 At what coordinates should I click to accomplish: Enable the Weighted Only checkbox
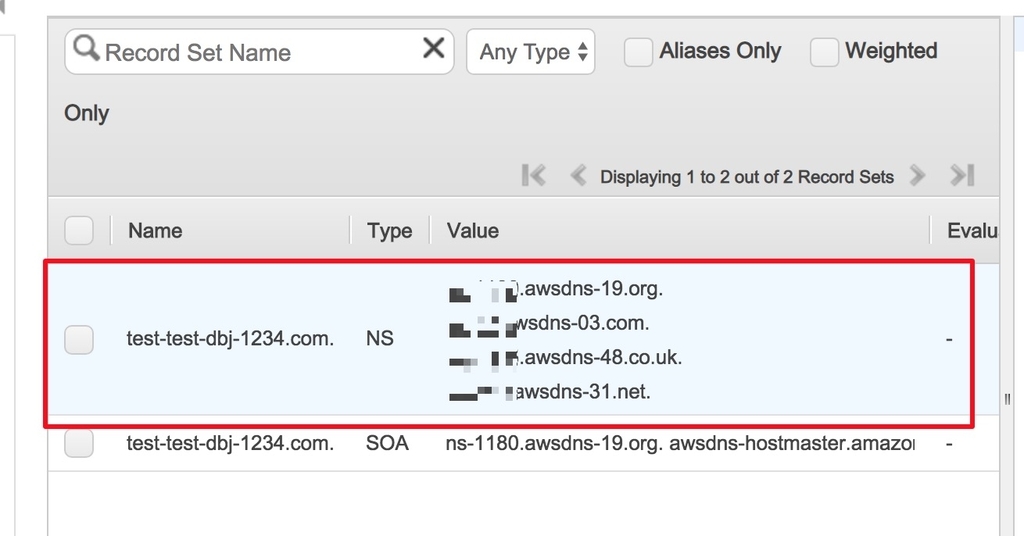[824, 52]
